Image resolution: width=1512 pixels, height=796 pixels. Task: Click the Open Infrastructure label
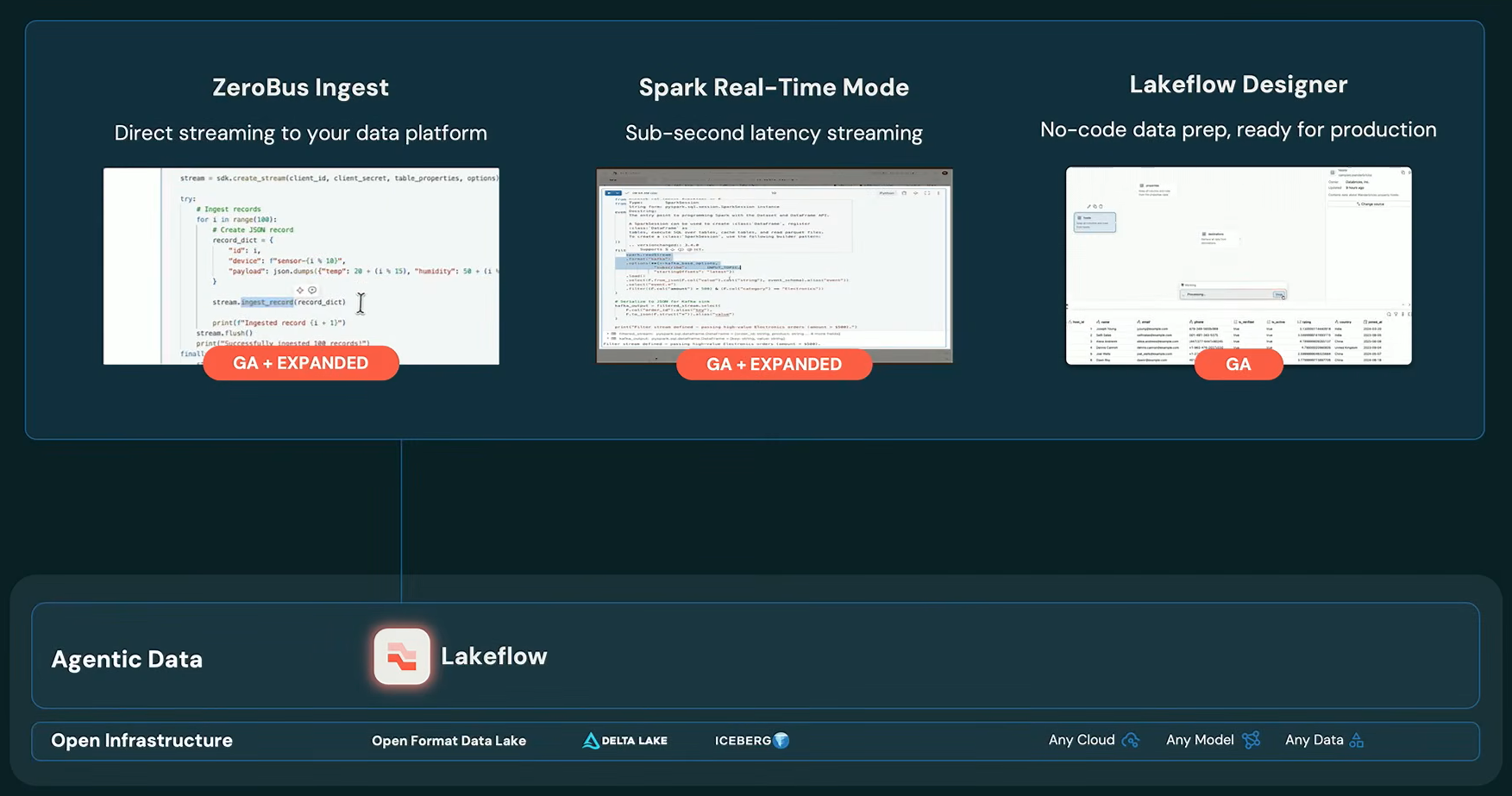tap(142, 740)
